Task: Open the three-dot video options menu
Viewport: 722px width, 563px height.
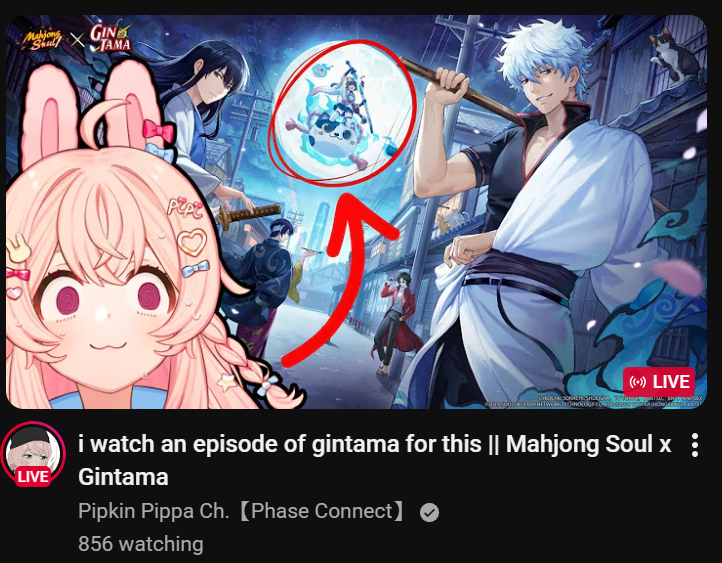Action: tap(695, 445)
